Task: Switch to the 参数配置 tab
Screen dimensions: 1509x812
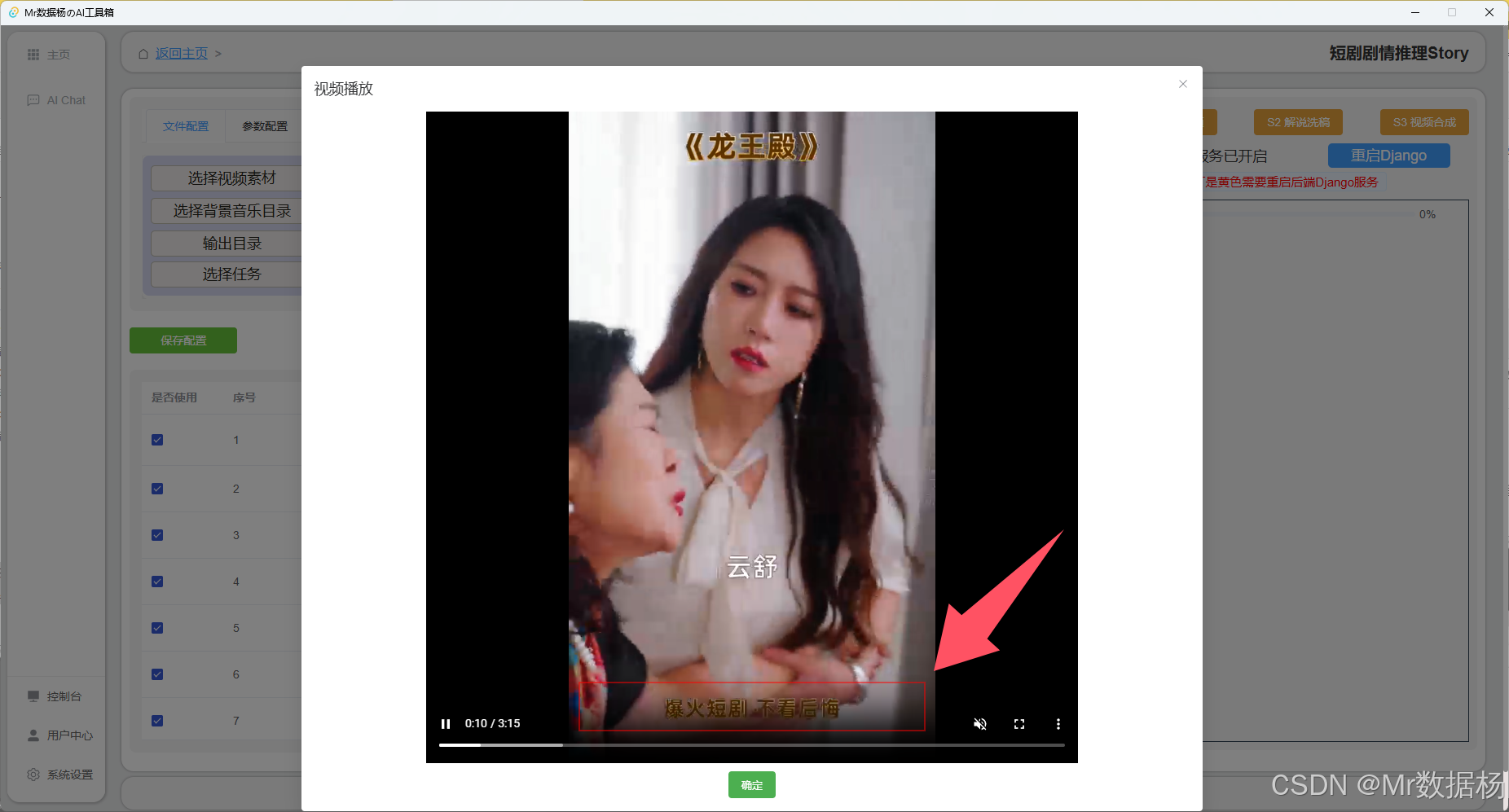Action: 265,126
